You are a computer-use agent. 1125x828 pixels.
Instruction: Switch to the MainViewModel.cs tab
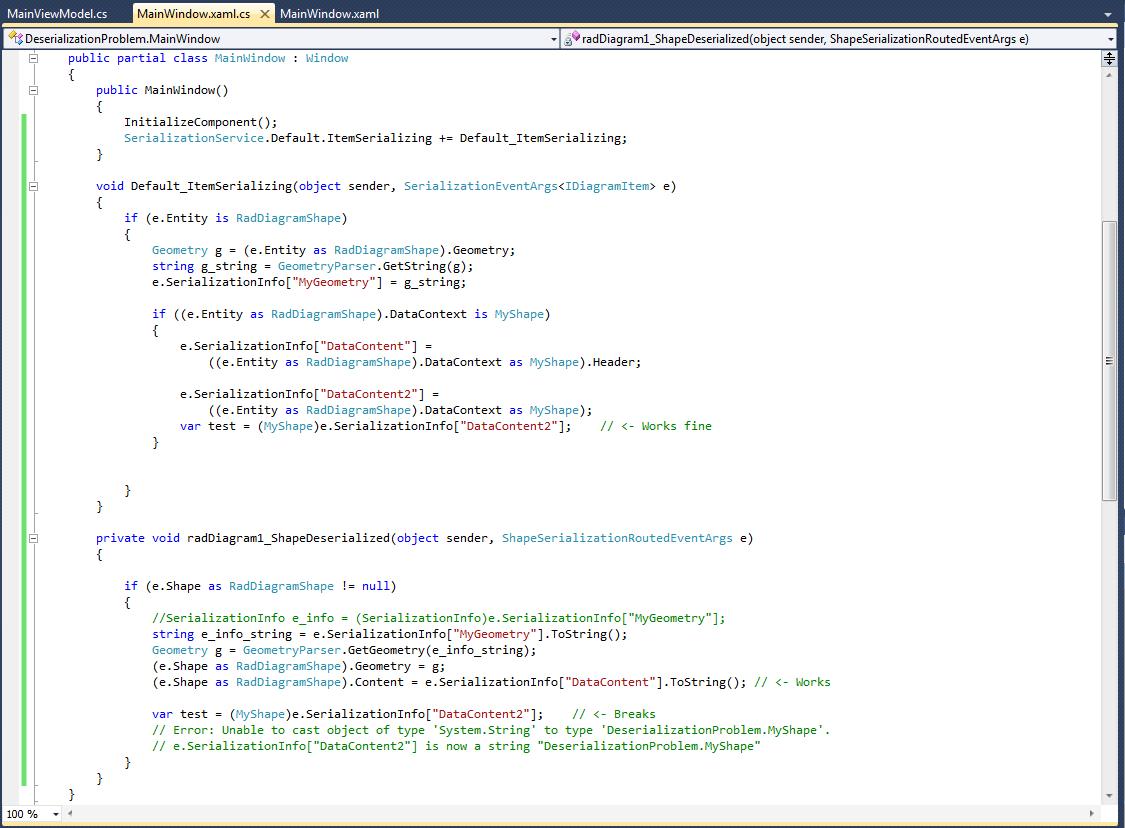57,14
